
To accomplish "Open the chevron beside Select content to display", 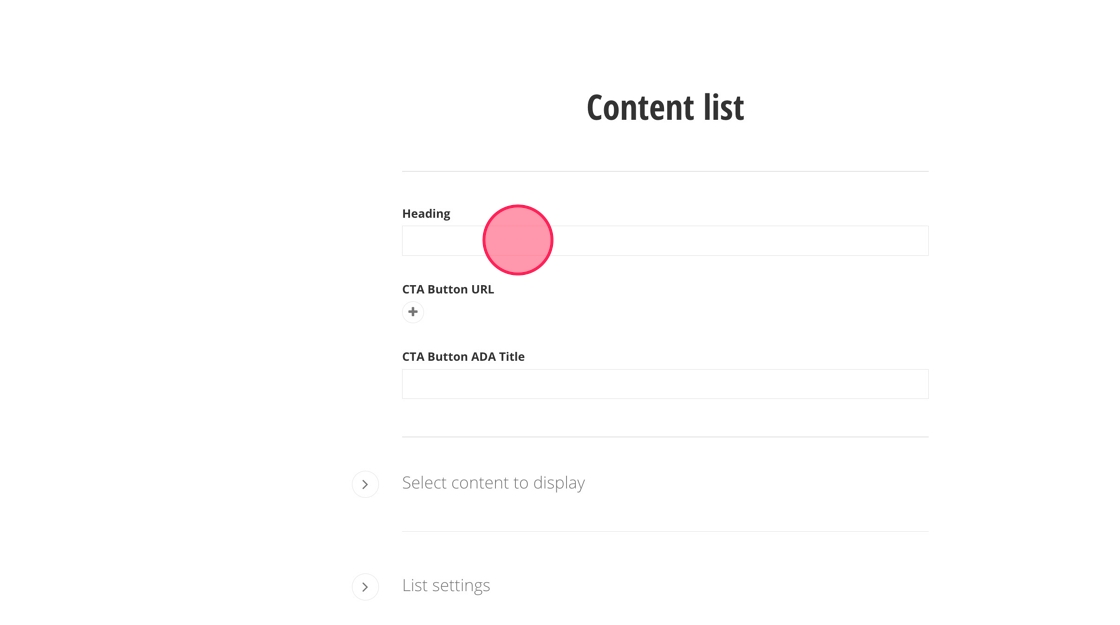I will pyautogui.click(x=365, y=484).
